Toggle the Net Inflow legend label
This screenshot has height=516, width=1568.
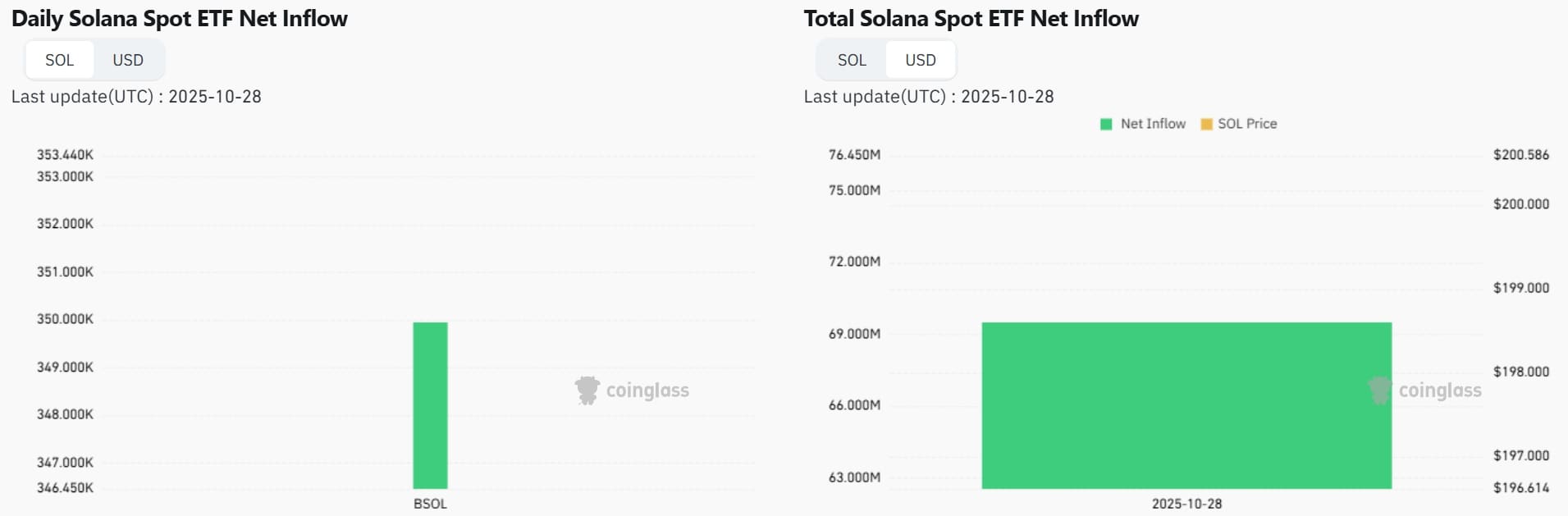tap(1153, 124)
